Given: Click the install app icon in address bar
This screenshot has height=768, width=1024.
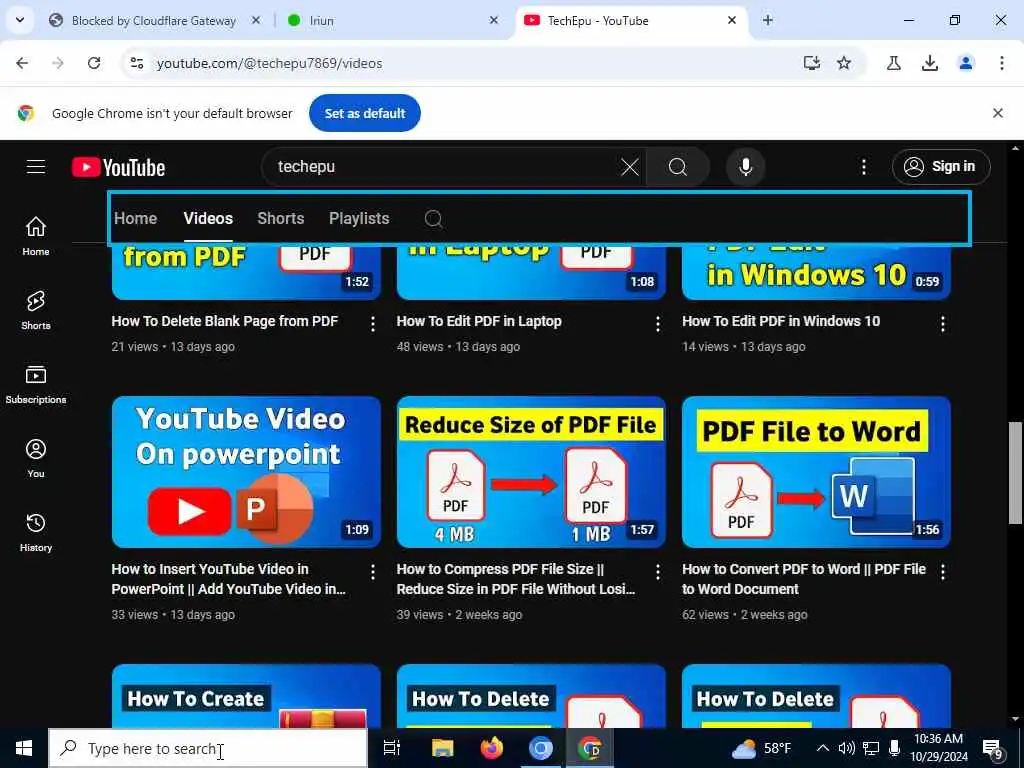Looking at the screenshot, I should point(812,63).
